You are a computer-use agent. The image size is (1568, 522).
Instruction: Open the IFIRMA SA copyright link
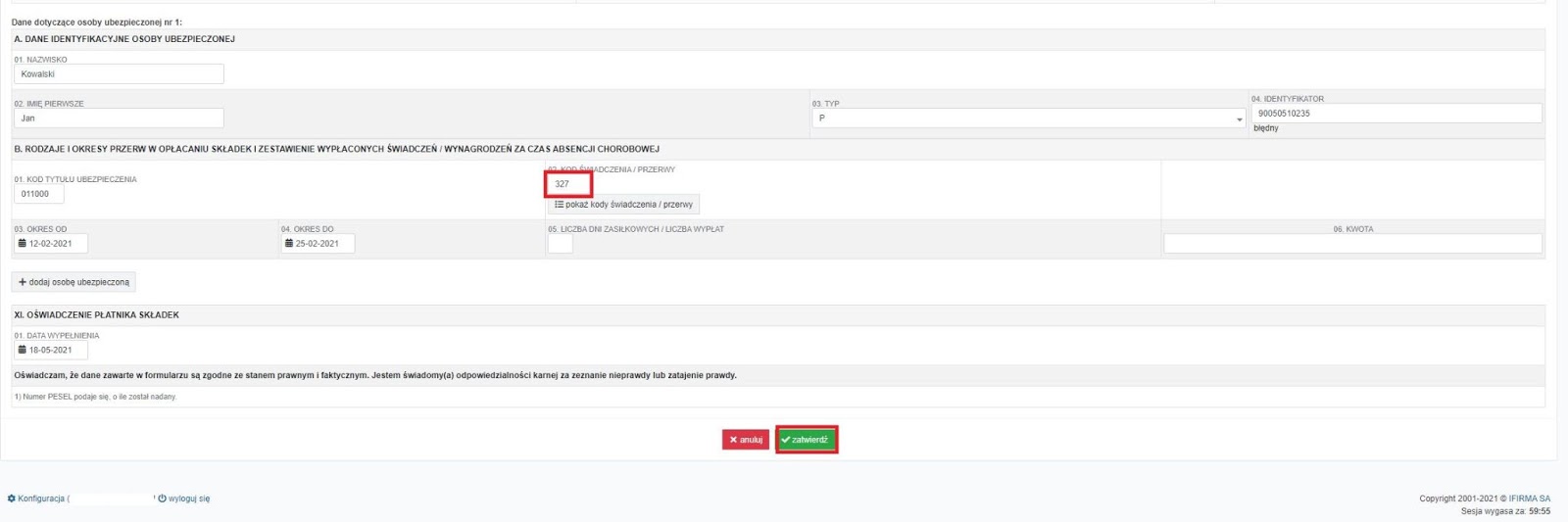(1529, 498)
